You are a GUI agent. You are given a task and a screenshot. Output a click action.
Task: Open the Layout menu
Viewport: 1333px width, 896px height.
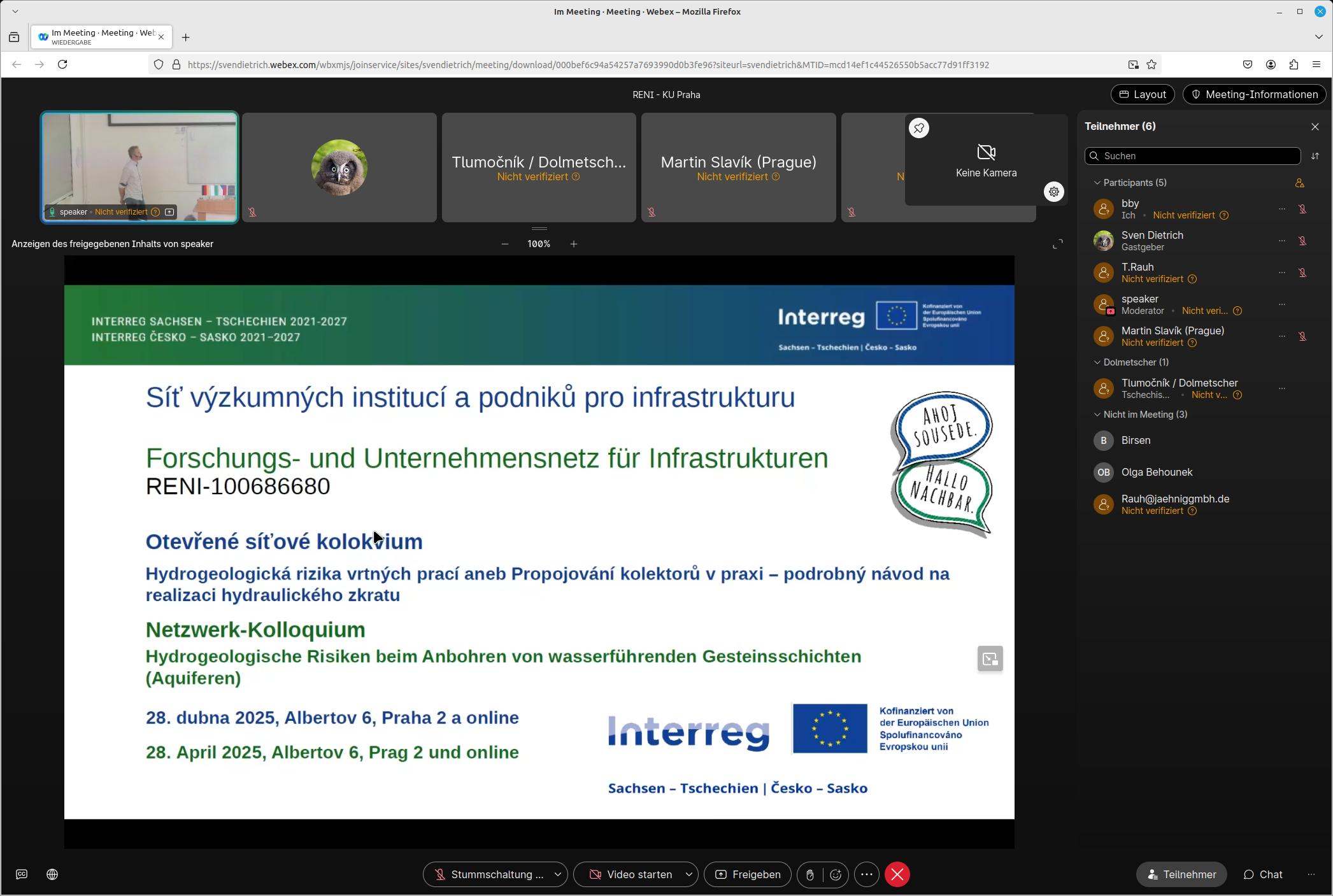point(1143,94)
